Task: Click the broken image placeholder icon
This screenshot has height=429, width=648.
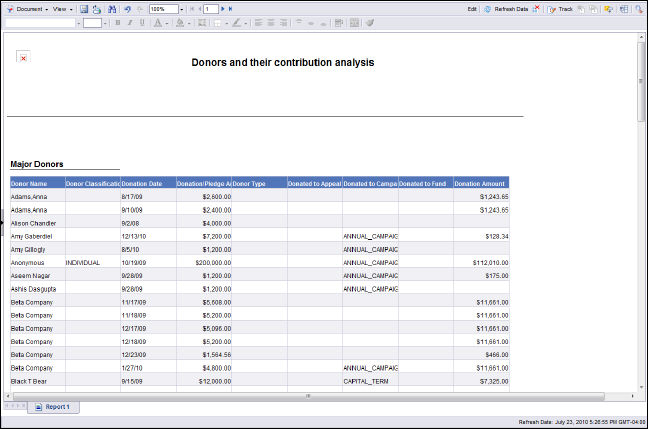Action: click(23, 57)
